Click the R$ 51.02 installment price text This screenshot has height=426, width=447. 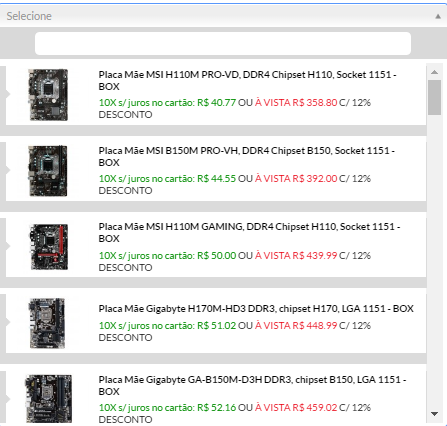[217, 325]
